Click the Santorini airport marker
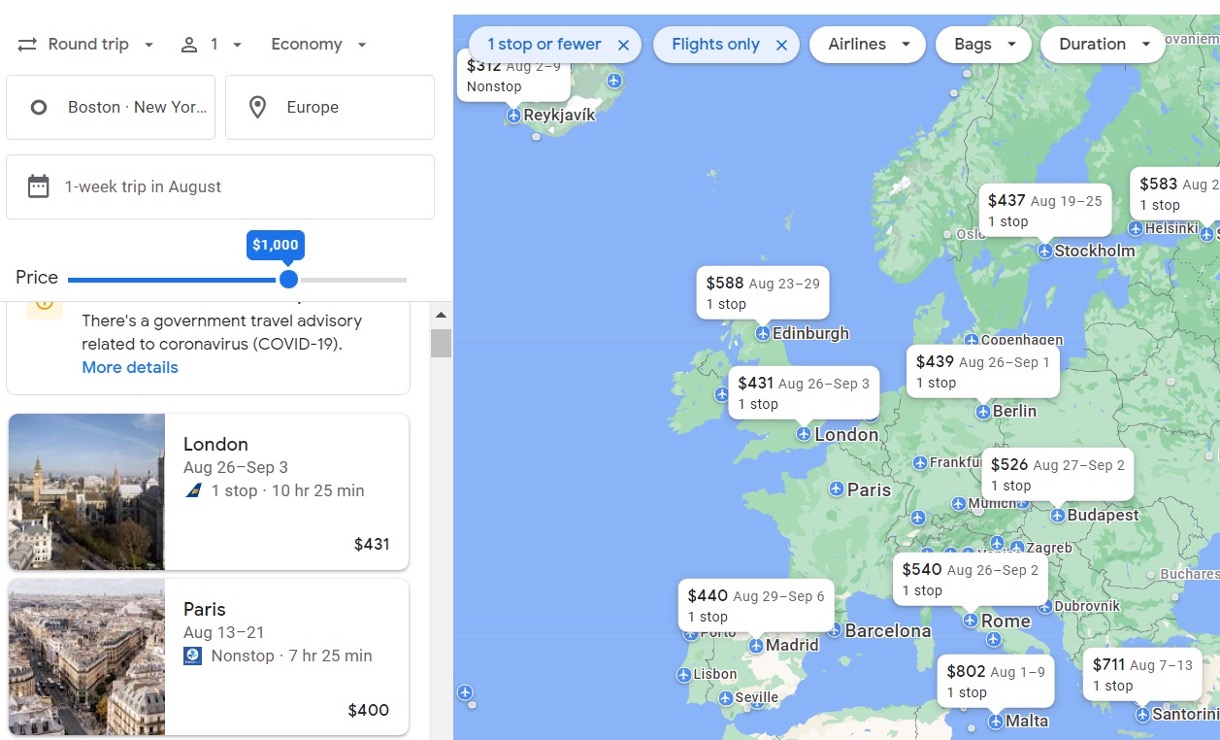 (x=1143, y=715)
